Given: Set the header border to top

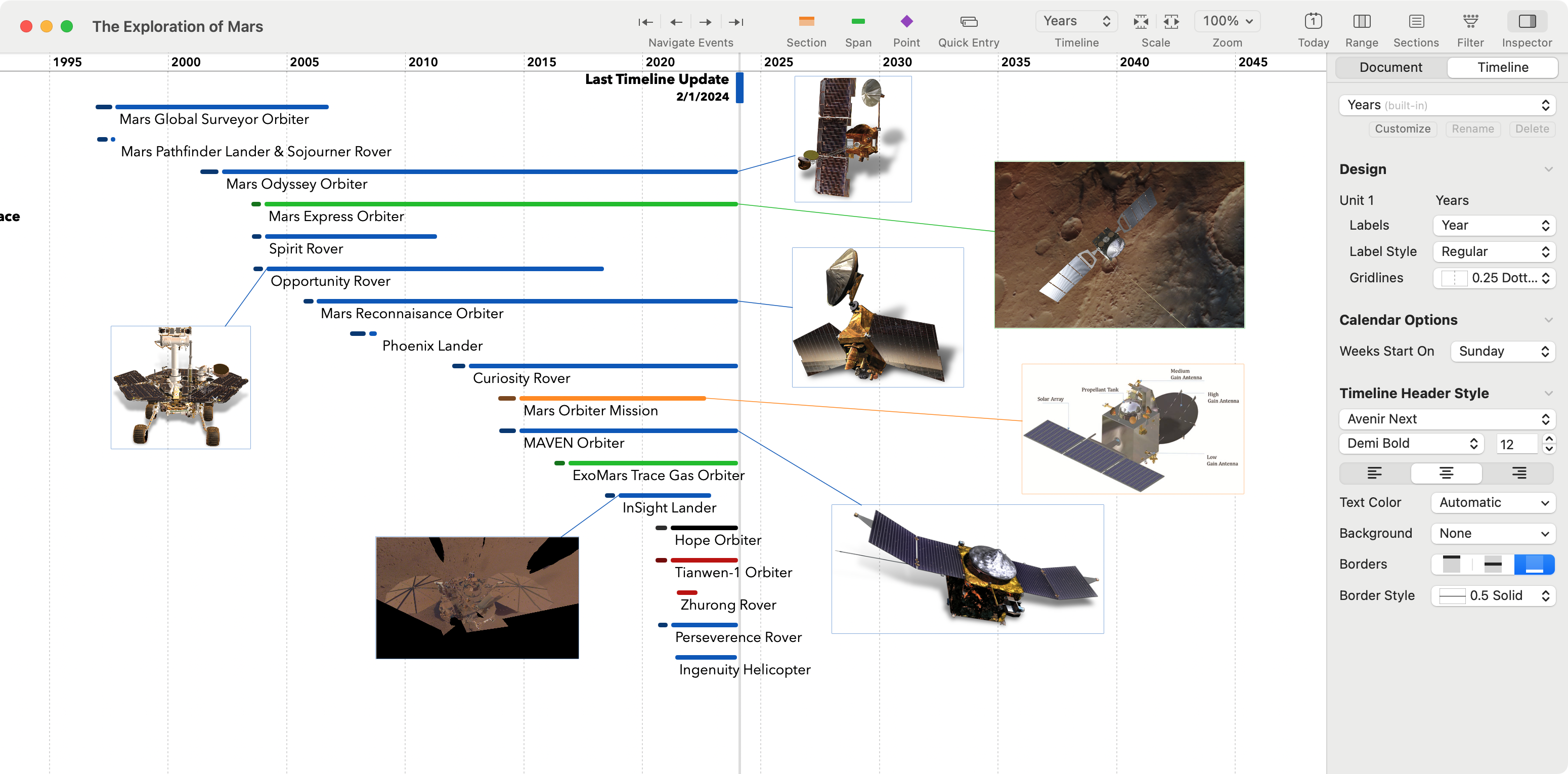Looking at the screenshot, I should [1451, 565].
